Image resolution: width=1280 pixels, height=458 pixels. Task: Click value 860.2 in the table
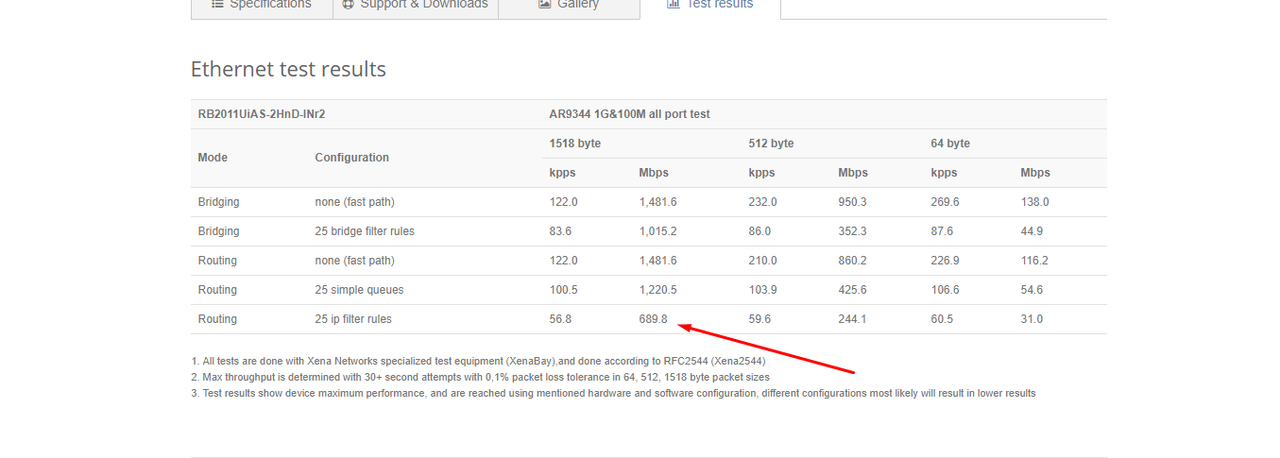click(x=853, y=260)
